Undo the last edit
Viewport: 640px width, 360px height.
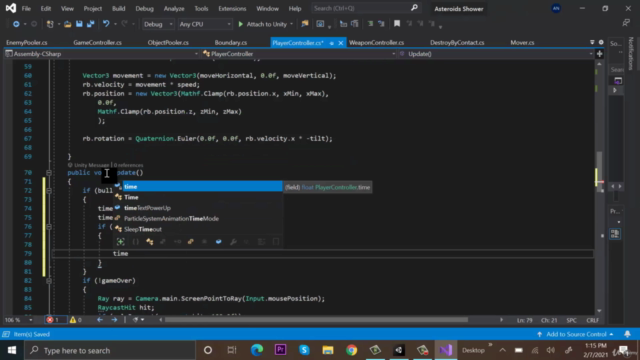tap(106, 24)
